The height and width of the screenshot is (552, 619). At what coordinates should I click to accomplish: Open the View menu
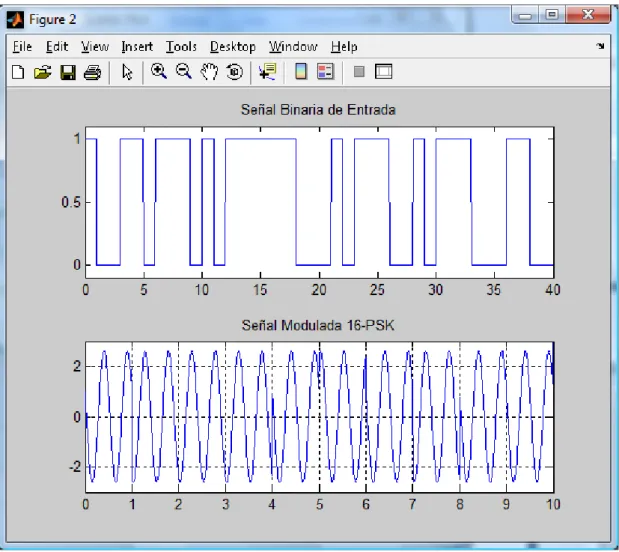point(95,47)
